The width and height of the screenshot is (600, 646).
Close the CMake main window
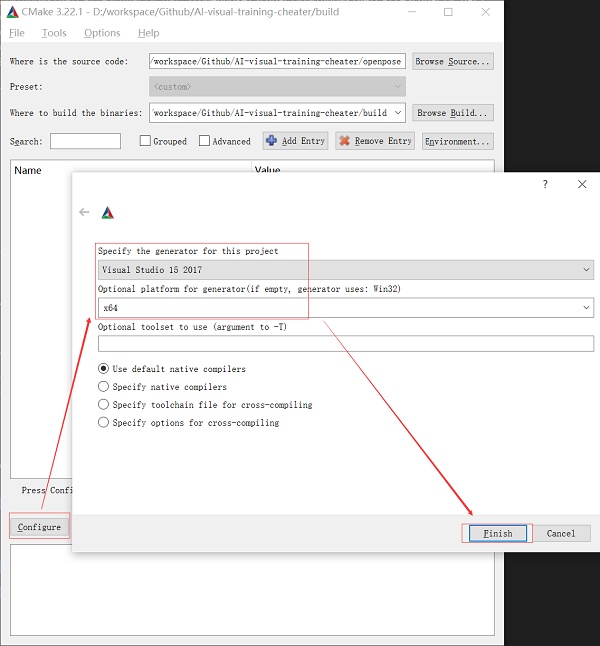486,12
